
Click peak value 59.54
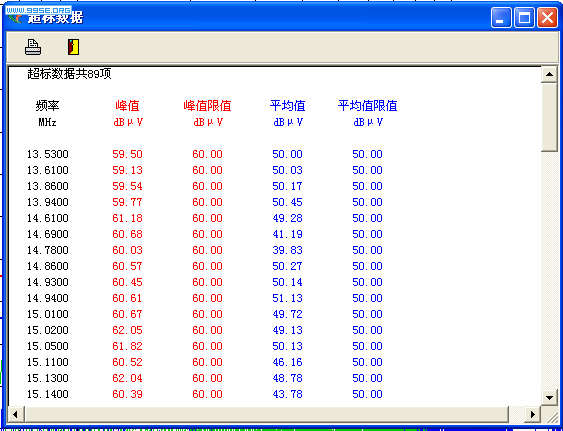pos(127,186)
